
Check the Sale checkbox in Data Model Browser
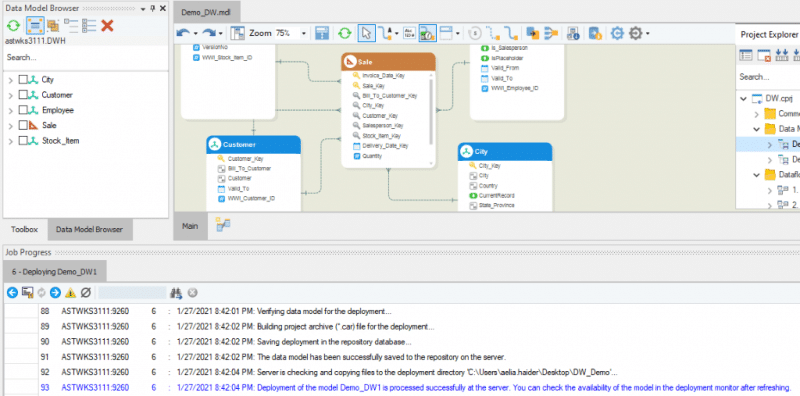pyautogui.click(x=23, y=125)
